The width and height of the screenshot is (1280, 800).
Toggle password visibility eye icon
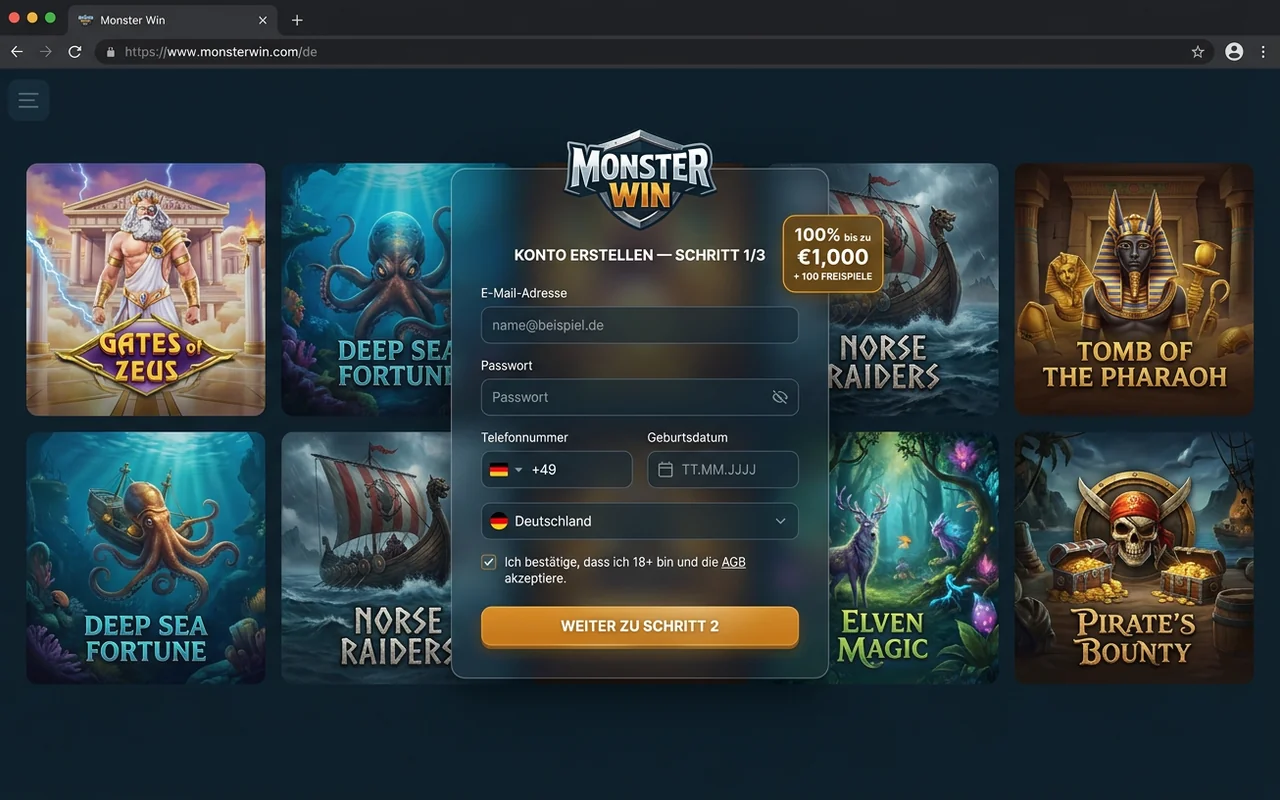pyautogui.click(x=780, y=397)
